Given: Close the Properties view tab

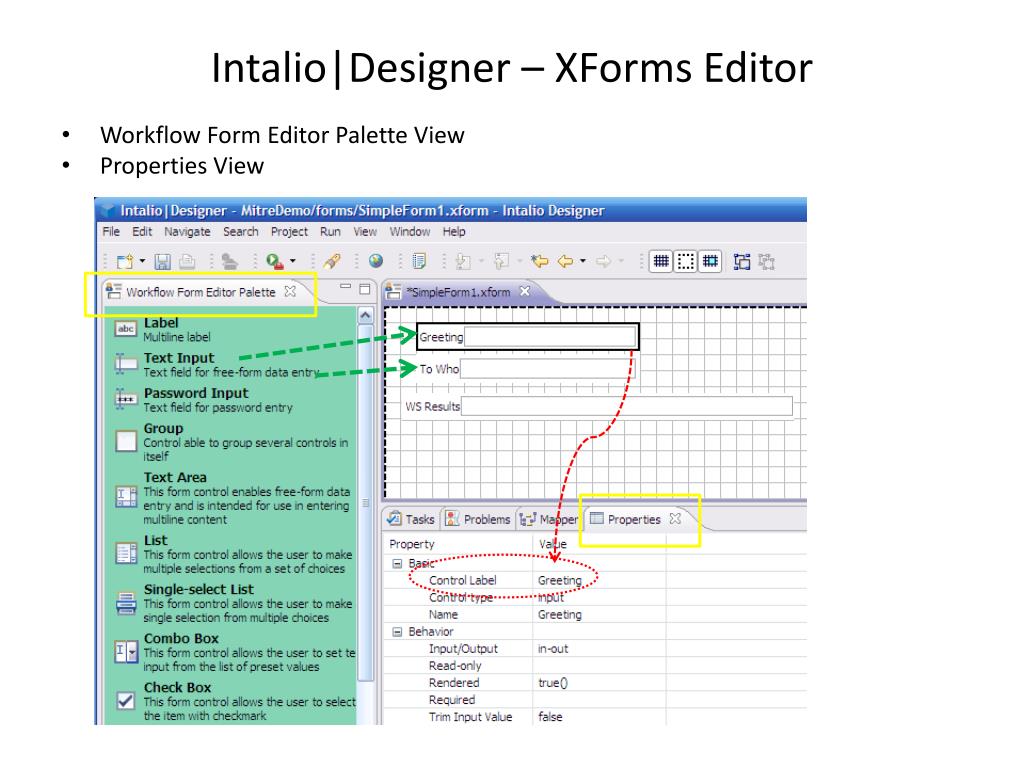Looking at the screenshot, I should [675, 519].
